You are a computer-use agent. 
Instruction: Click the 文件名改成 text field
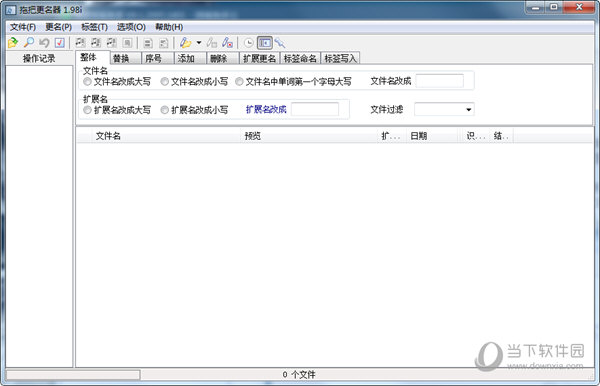(439, 81)
